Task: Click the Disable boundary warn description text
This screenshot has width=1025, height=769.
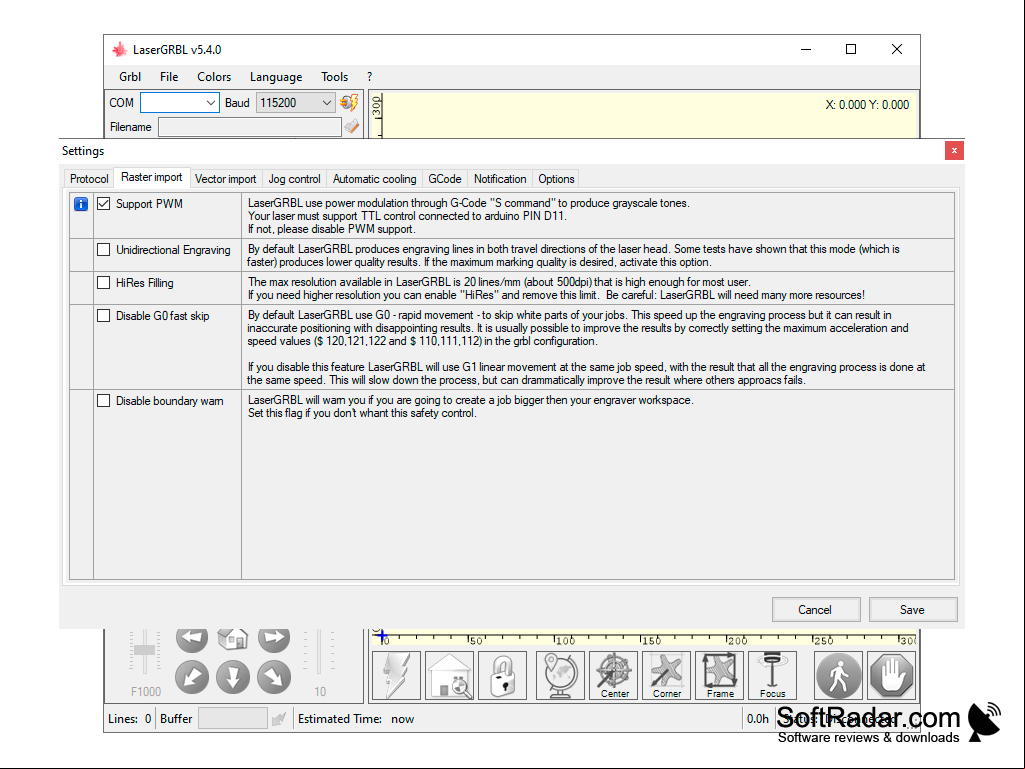Action: point(471,407)
